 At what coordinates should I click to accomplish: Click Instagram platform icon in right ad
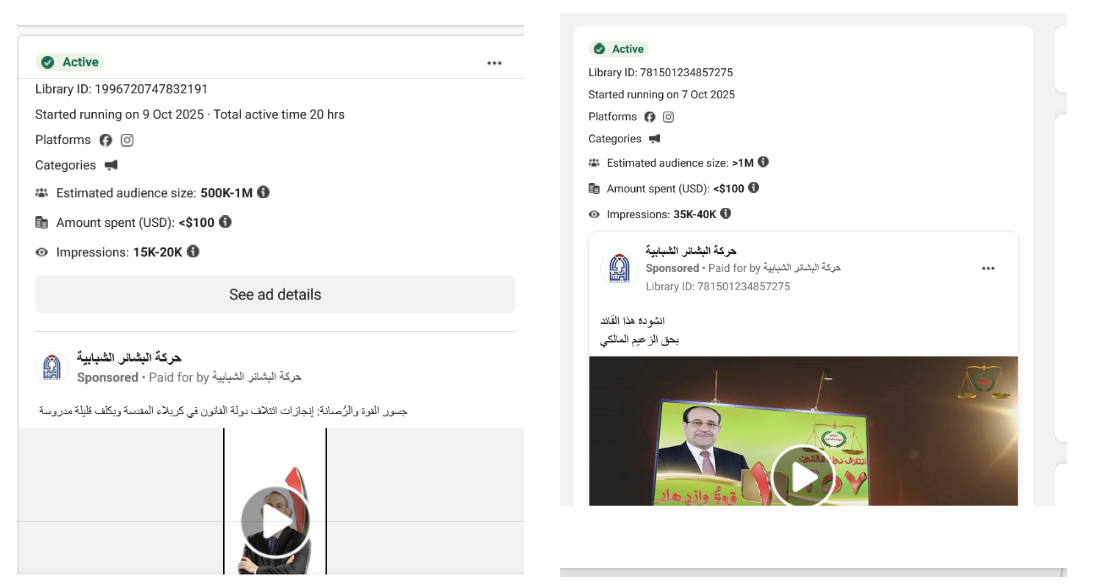coord(669,117)
